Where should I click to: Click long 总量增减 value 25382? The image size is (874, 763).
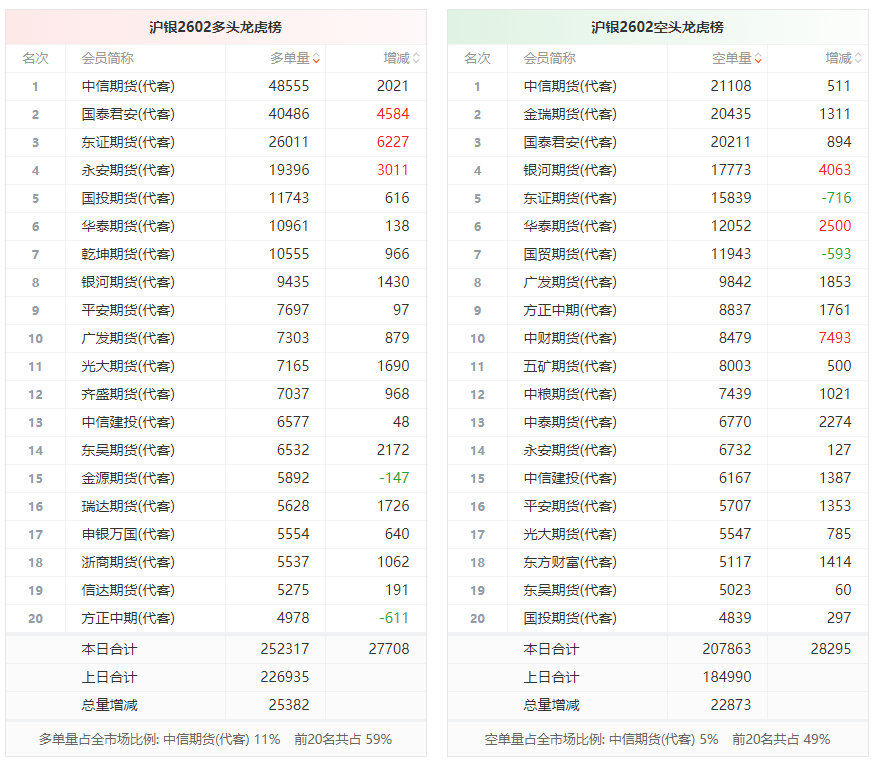(x=289, y=704)
